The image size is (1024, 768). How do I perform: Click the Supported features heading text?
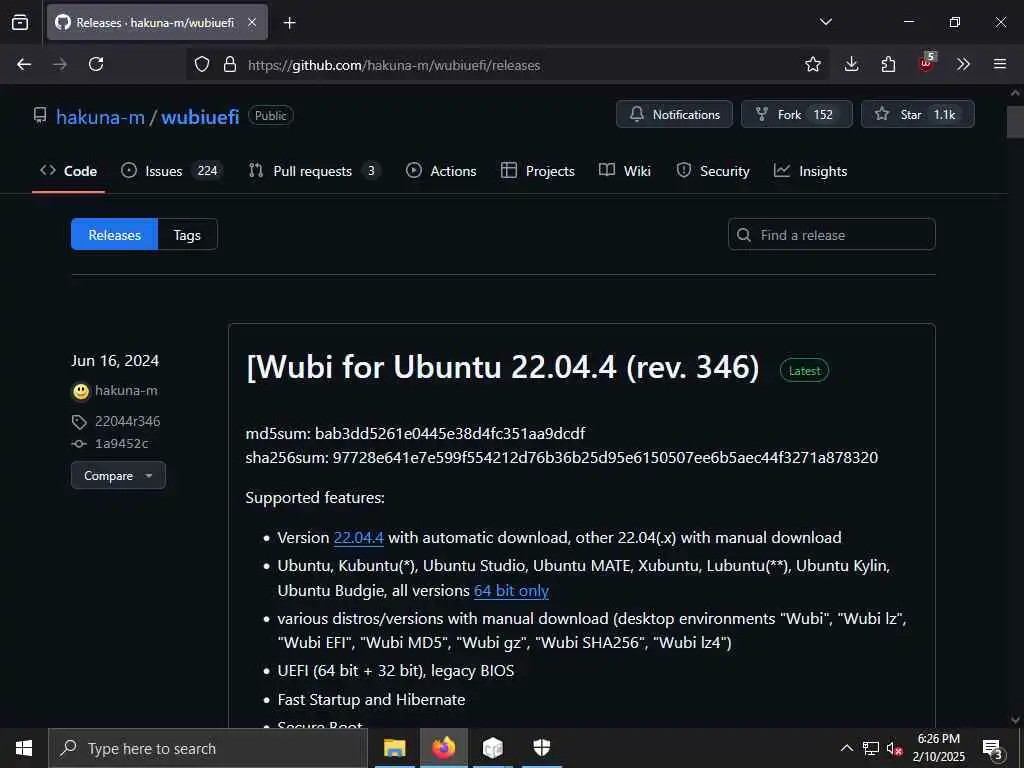coord(315,498)
